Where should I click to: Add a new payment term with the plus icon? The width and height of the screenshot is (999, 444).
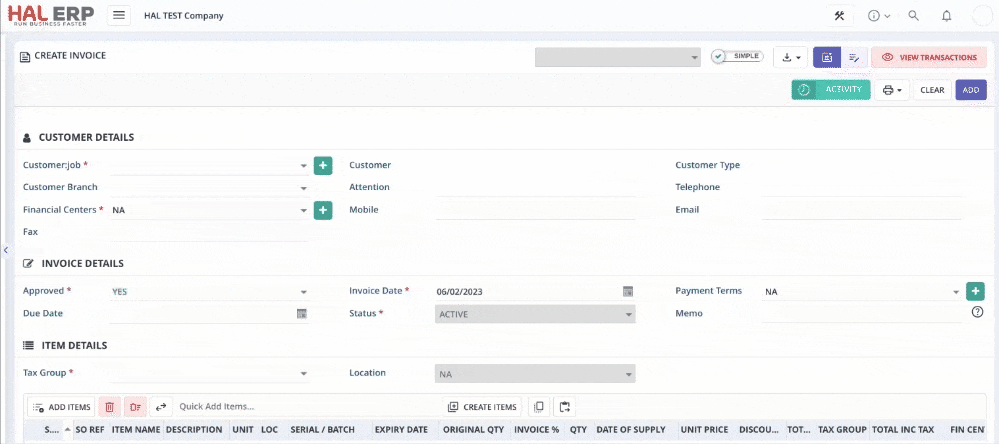click(x=975, y=291)
